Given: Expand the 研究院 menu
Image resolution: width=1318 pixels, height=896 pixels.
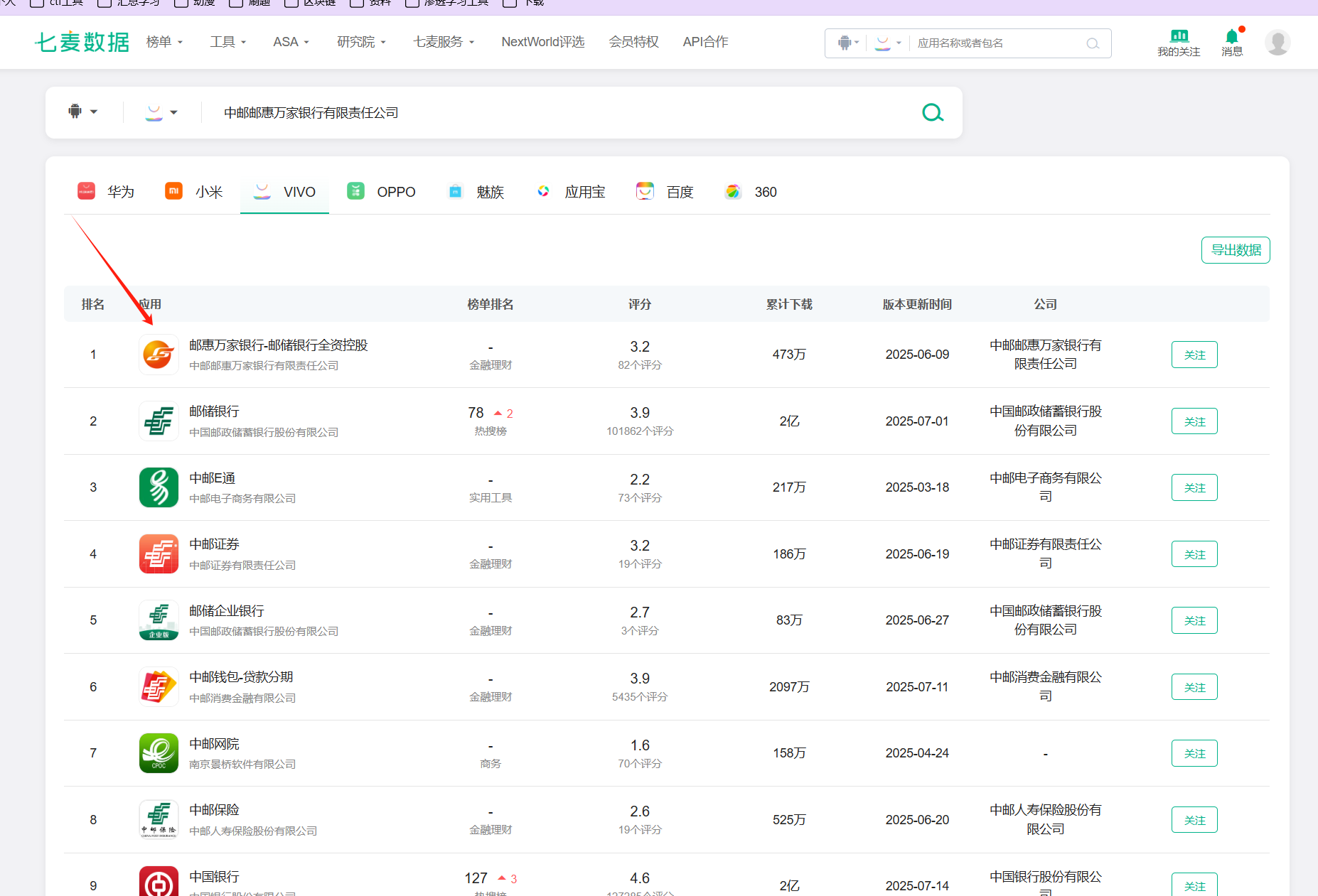Looking at the screenshot, I should (x=362, y=42).
